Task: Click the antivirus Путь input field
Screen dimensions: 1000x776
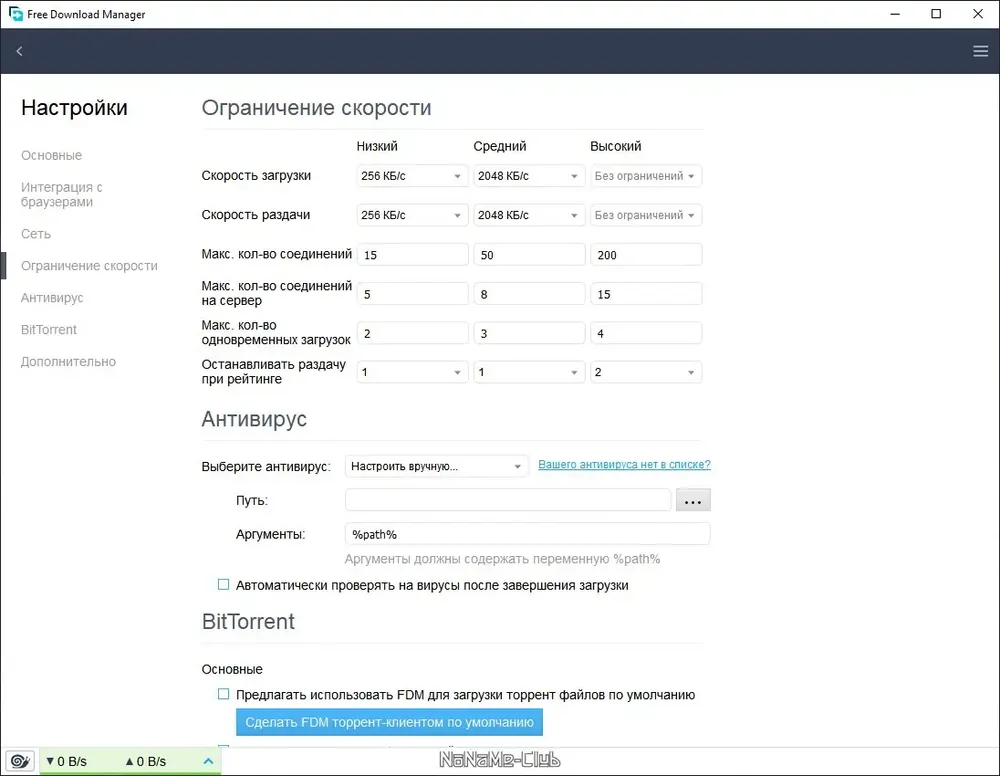Action: (x=508, y=500)
